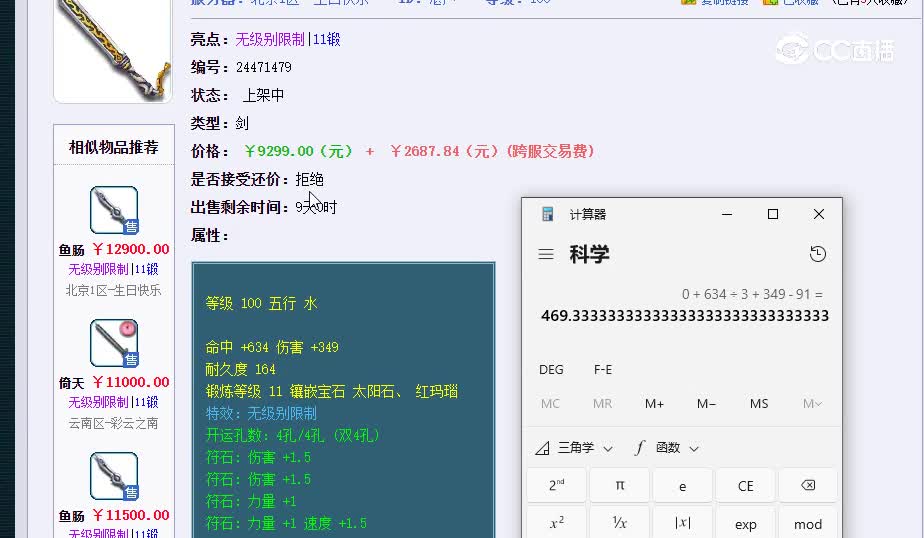
Task: Click the expression 0 + 634 ÷ 3 + 349 - 91
Action: click(753, 294)
